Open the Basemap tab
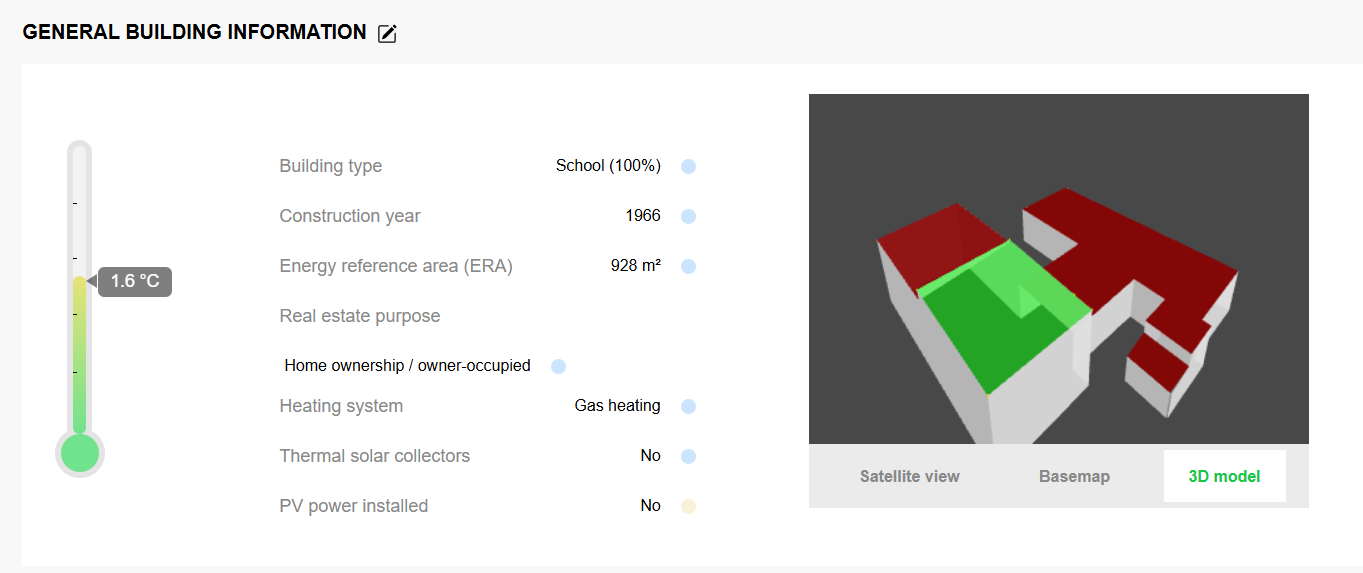1363x573 pixels. pyautogui.click(x=1074, y=477)
